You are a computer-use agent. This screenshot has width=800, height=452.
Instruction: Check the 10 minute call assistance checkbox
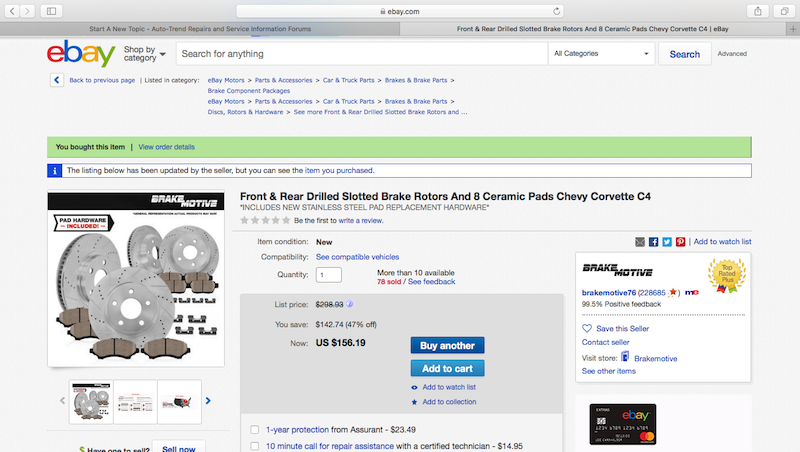[x=255, y=446]
